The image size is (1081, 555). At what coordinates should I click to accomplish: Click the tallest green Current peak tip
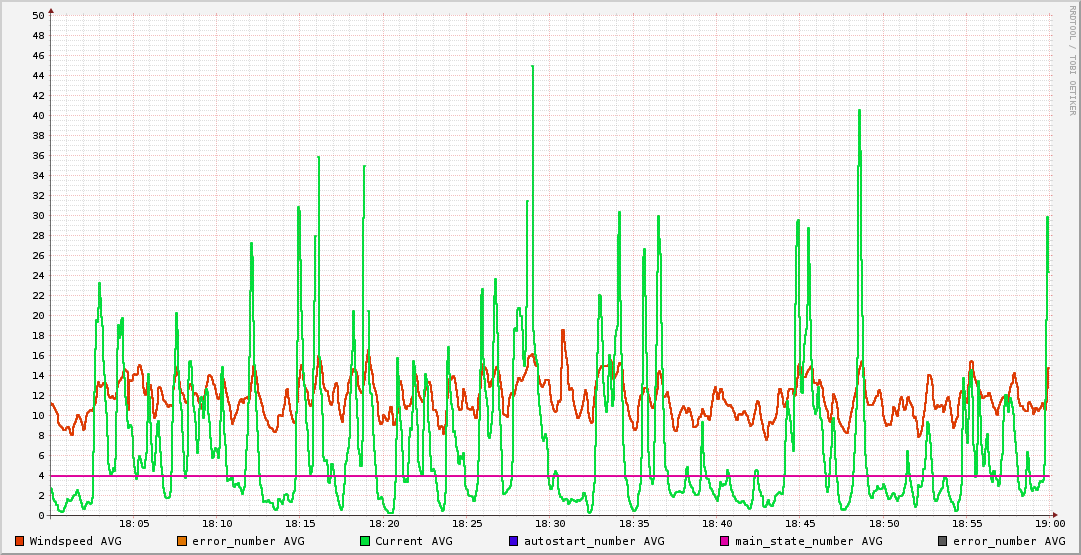(x=533, y=66)
